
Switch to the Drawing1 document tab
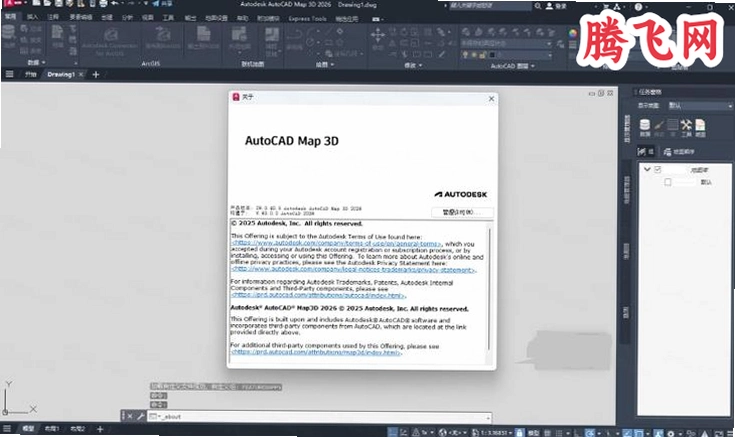61,74
